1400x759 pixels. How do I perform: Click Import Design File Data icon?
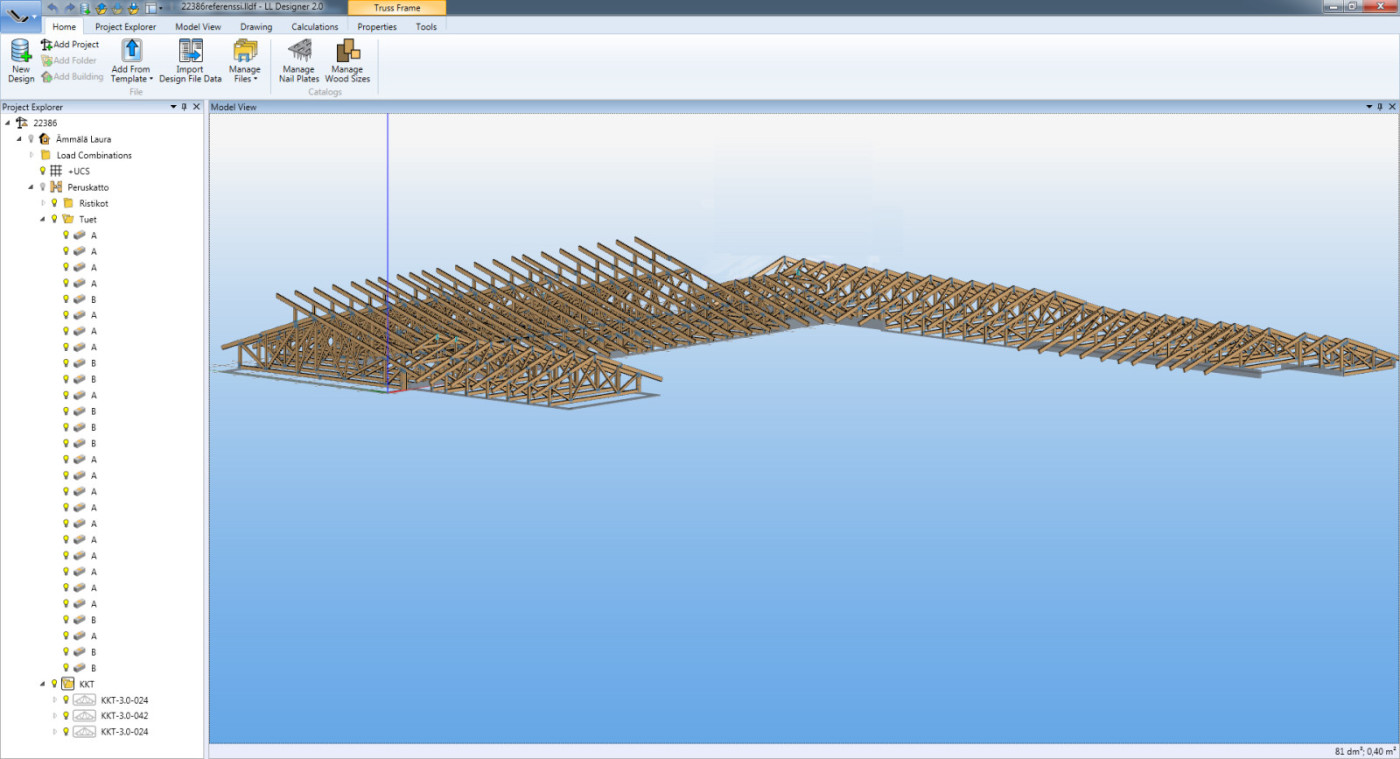coord(190,52)
